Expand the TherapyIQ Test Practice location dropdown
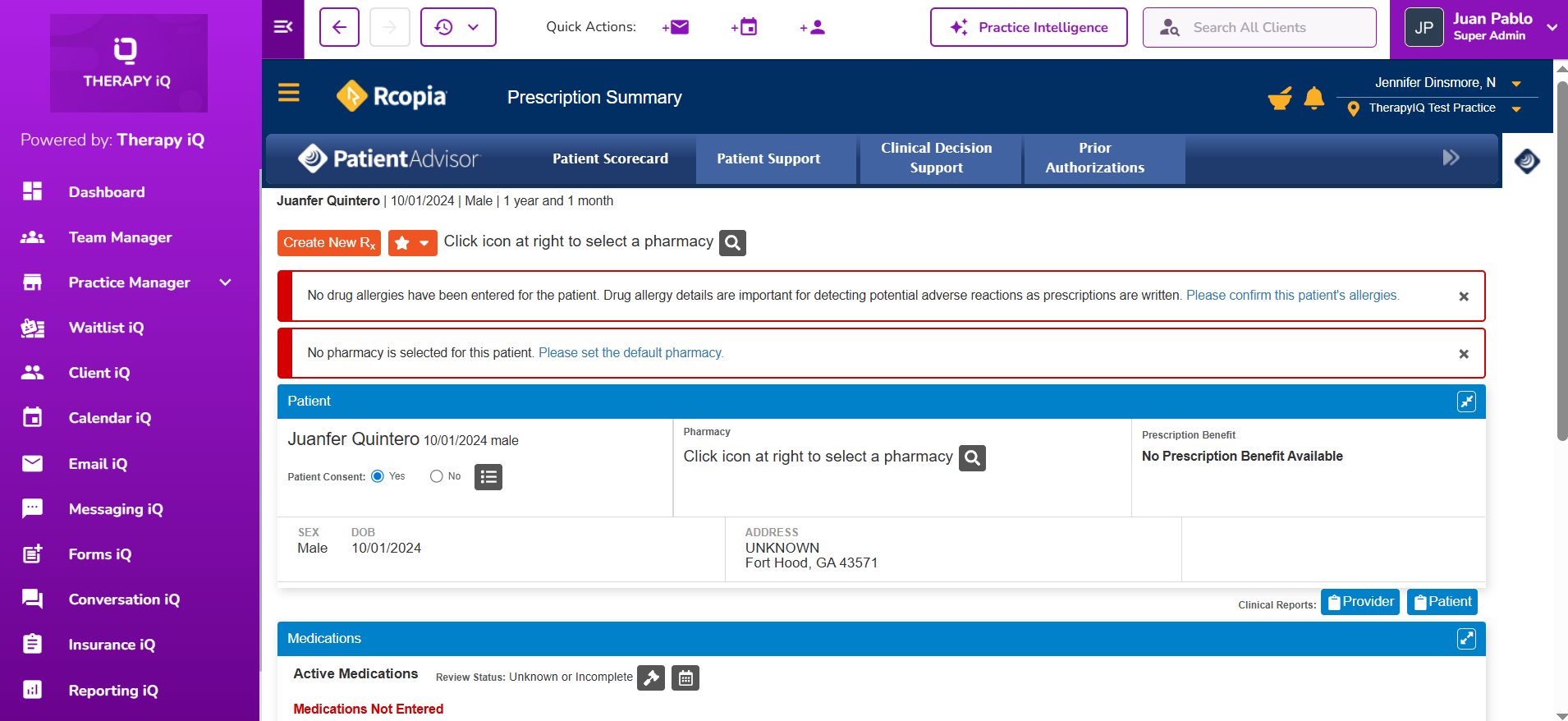Screen dimensions: 1568x721 (1516, 108)
